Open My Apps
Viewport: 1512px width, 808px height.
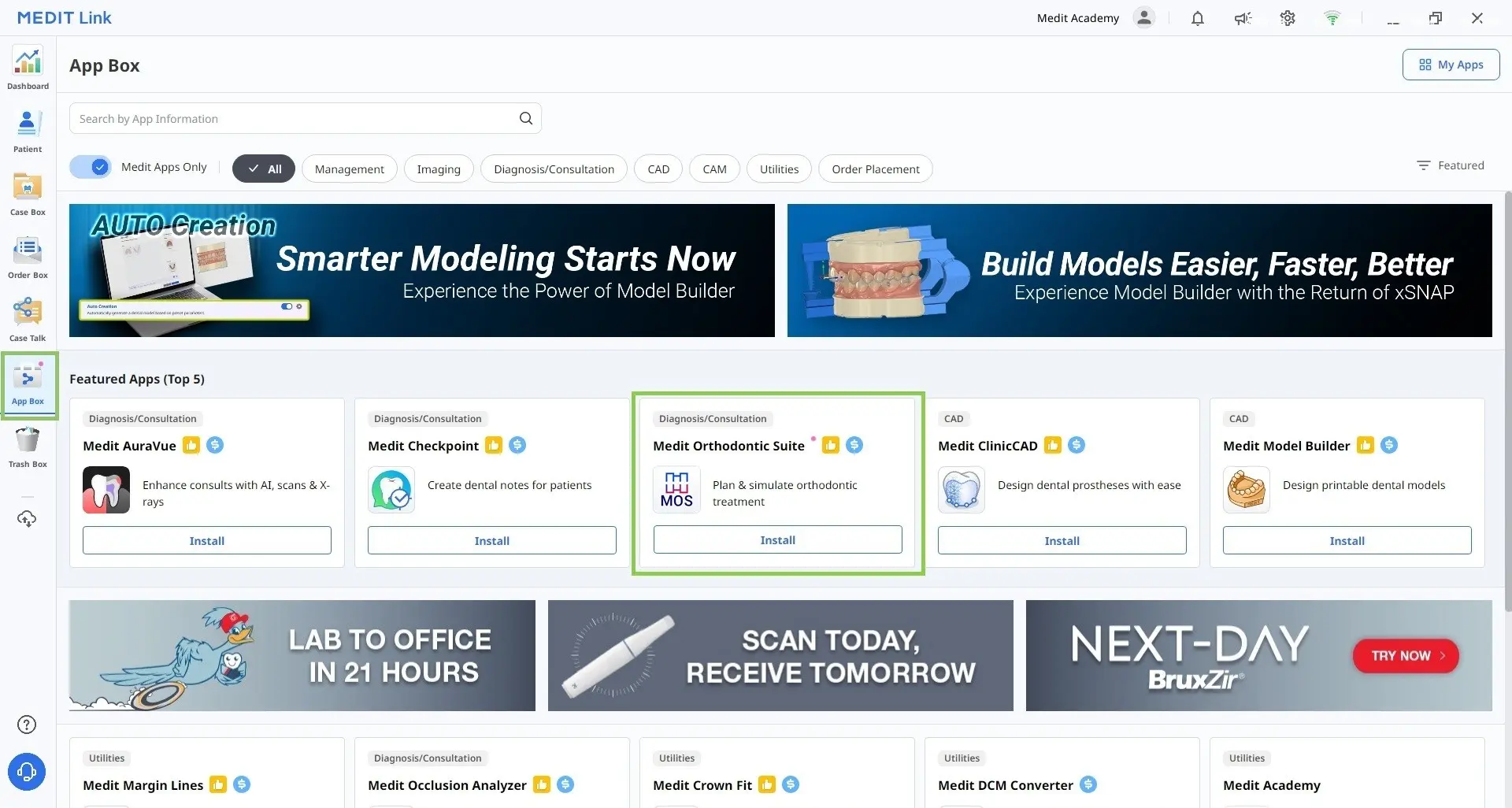pyautogui.click(x=1451, y=65)
